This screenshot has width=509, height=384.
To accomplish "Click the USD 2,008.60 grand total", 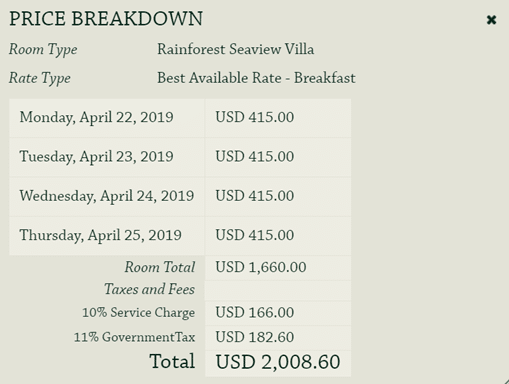I will coord(278,363).
